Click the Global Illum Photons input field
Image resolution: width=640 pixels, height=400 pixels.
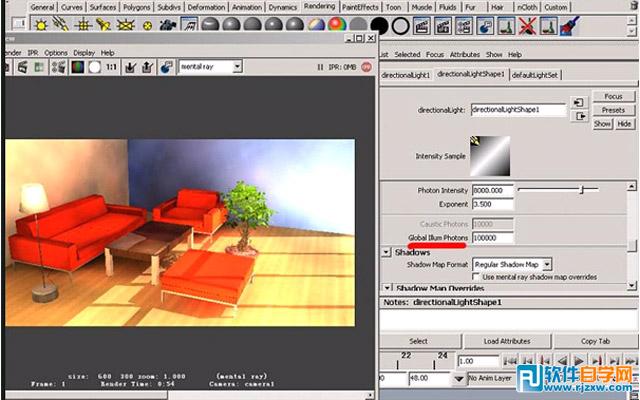click(492, 237)
